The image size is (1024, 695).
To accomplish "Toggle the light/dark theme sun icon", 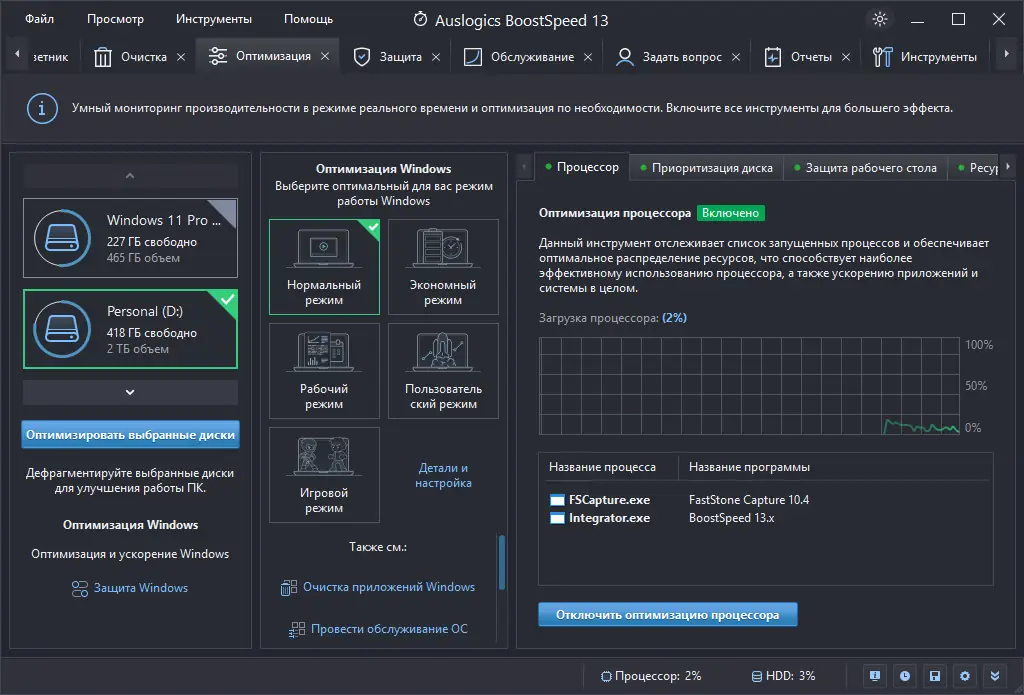I will [x=879, y=19].
